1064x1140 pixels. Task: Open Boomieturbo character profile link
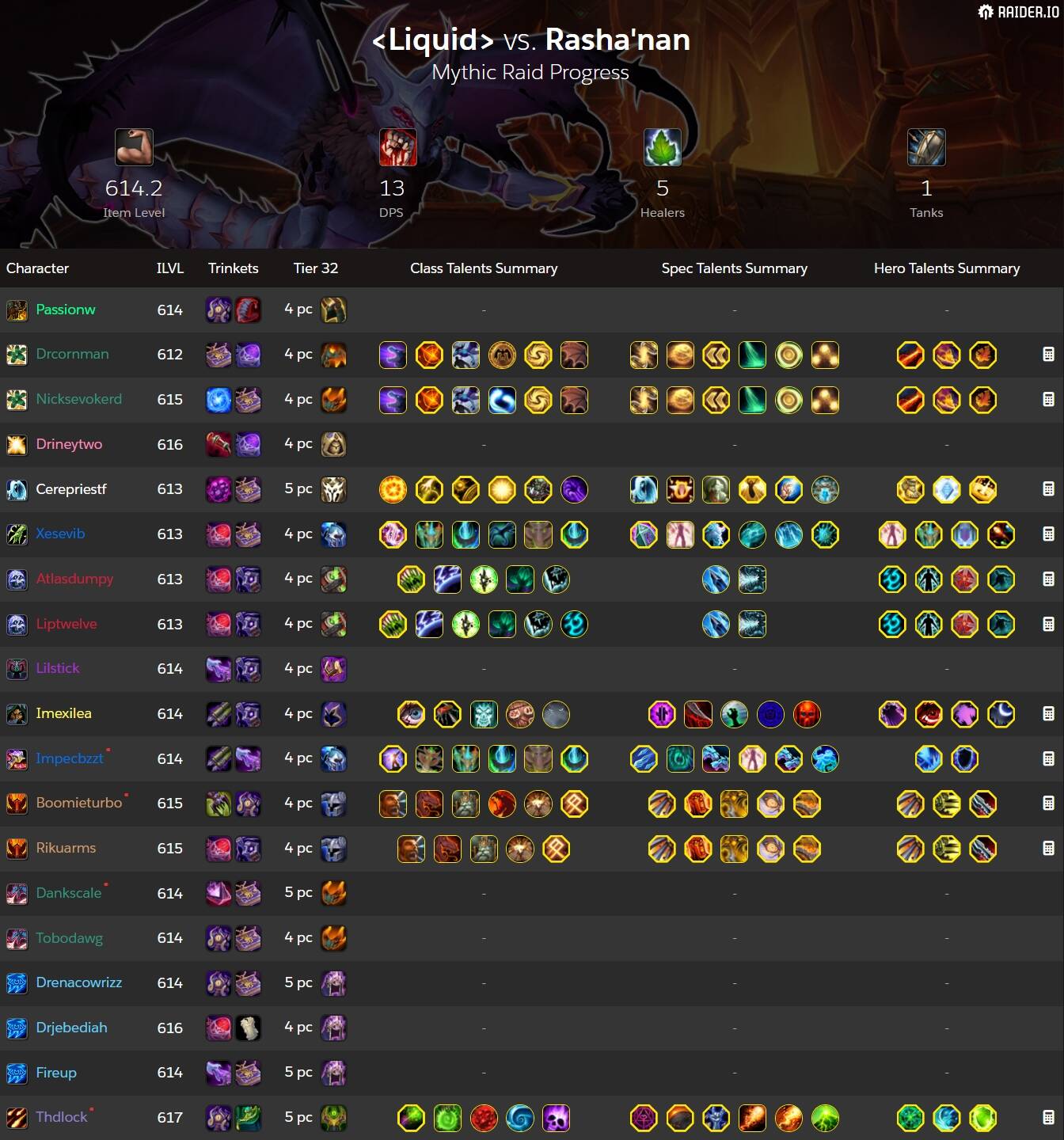tap(79, 803)
